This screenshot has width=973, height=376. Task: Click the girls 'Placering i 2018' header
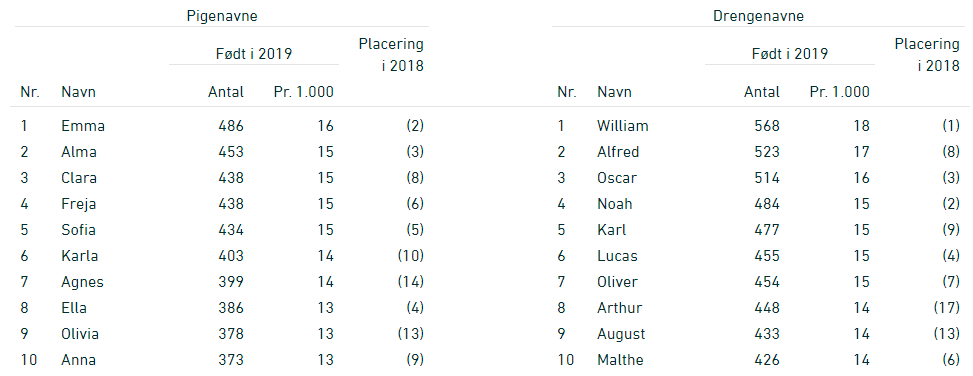(391, 55)
